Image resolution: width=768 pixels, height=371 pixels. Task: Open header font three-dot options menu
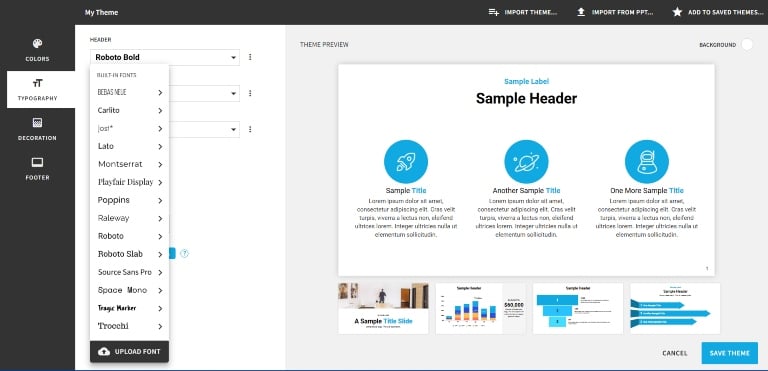[x=250, y=57]
